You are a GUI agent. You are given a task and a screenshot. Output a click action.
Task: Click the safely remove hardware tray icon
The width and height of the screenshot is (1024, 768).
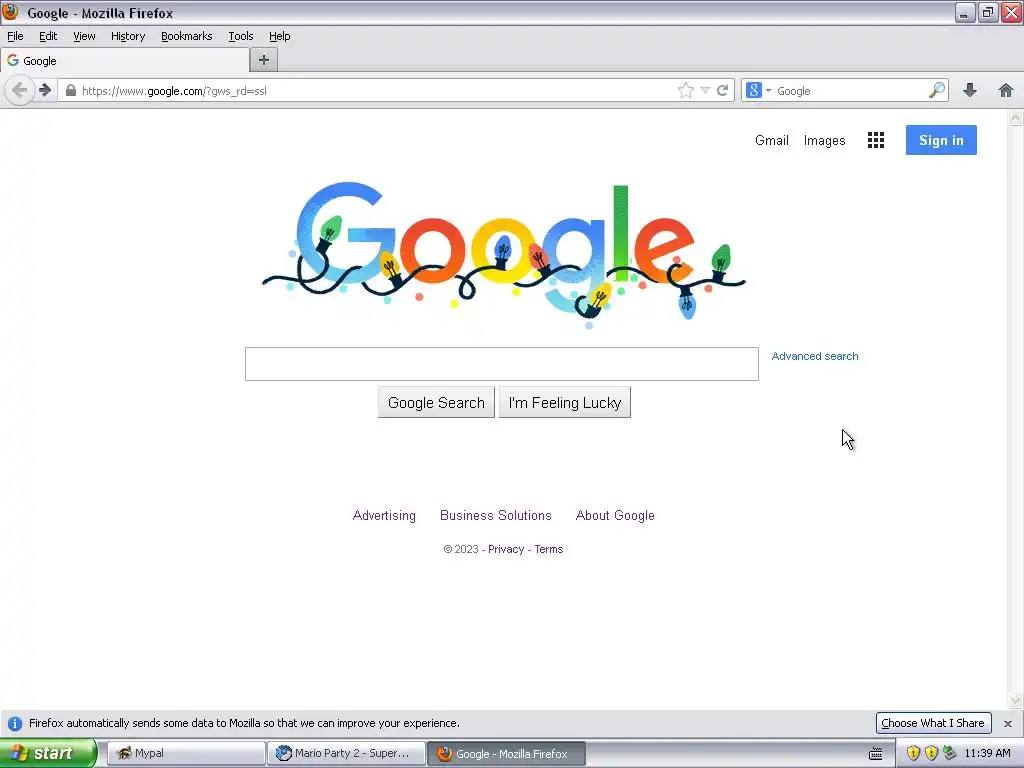pyautogui.click(x=950, y=753)
